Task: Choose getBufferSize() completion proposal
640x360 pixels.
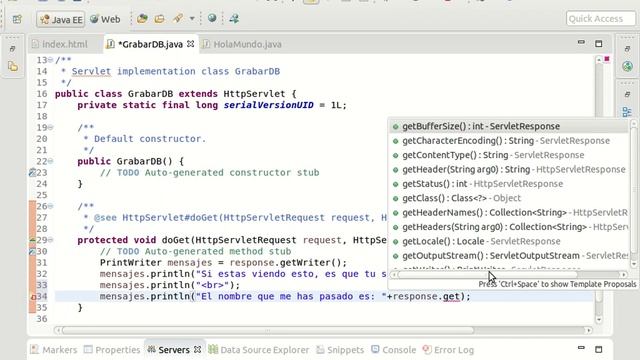Action: [x=509, y=127]
